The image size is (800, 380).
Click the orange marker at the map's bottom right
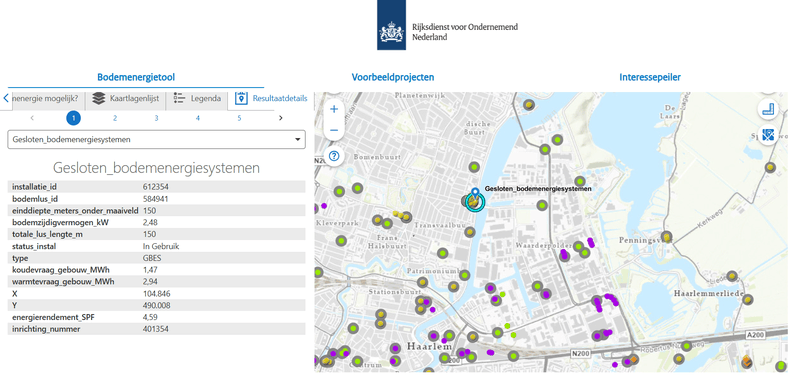pos(746,362)
